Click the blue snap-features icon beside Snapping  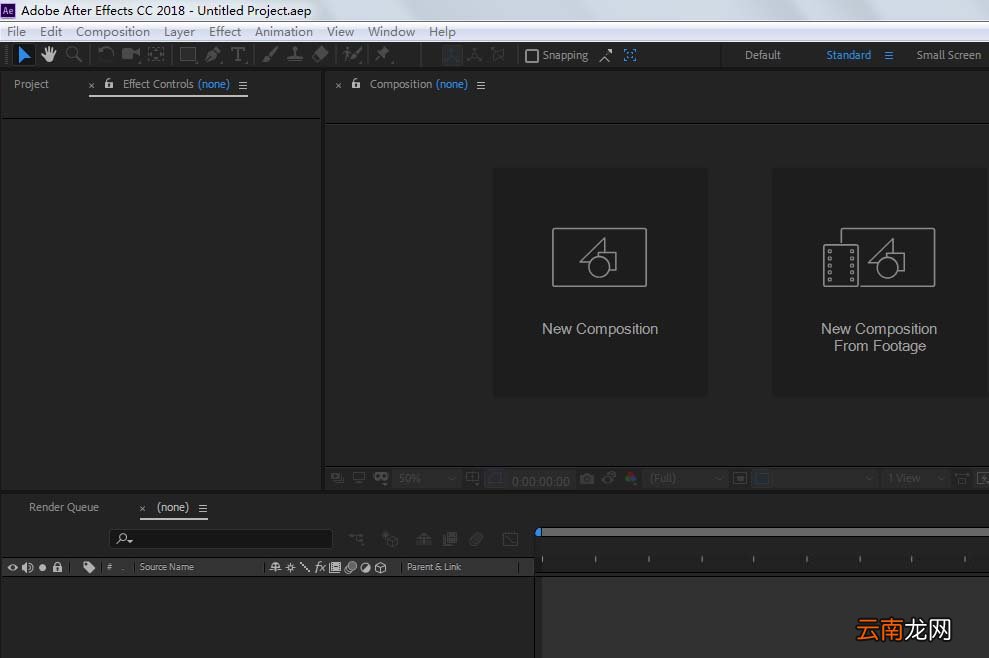pyautogui.click(x=630, y=56)
